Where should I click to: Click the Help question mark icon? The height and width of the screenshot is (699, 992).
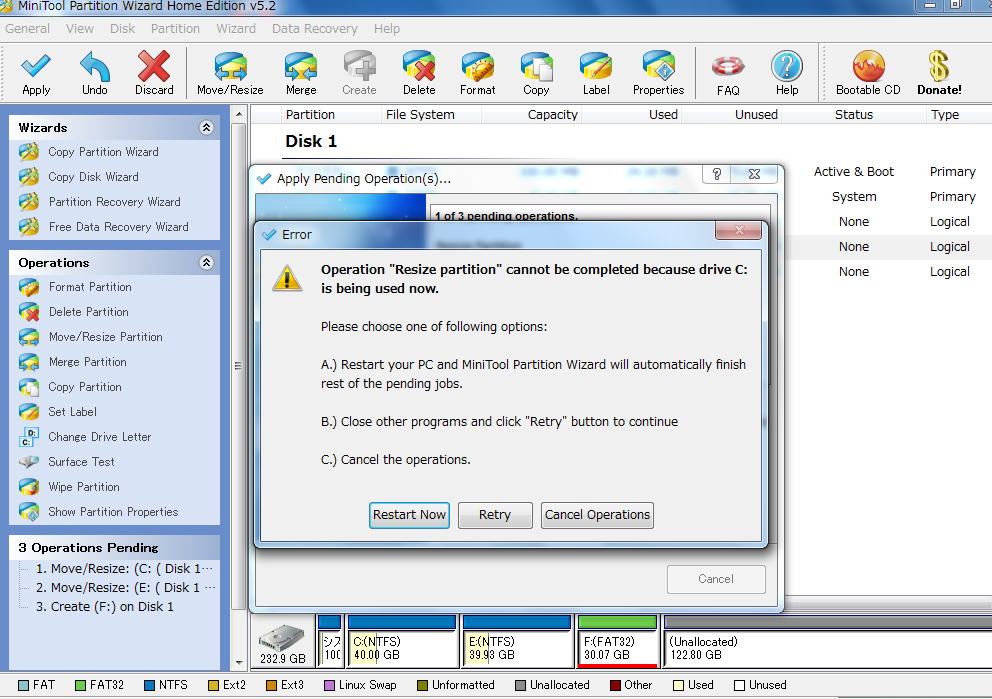coord(787,66)
